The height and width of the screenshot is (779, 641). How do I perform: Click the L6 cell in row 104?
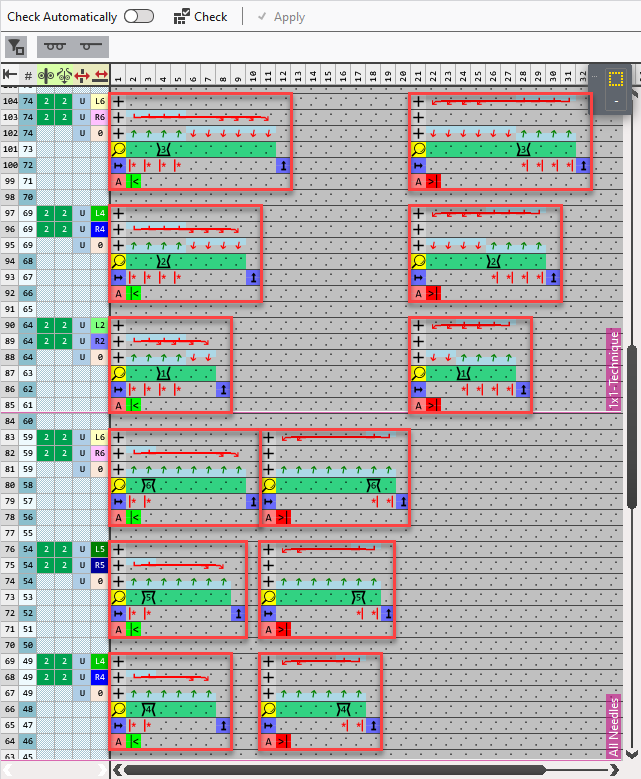(x=99, y=101)
